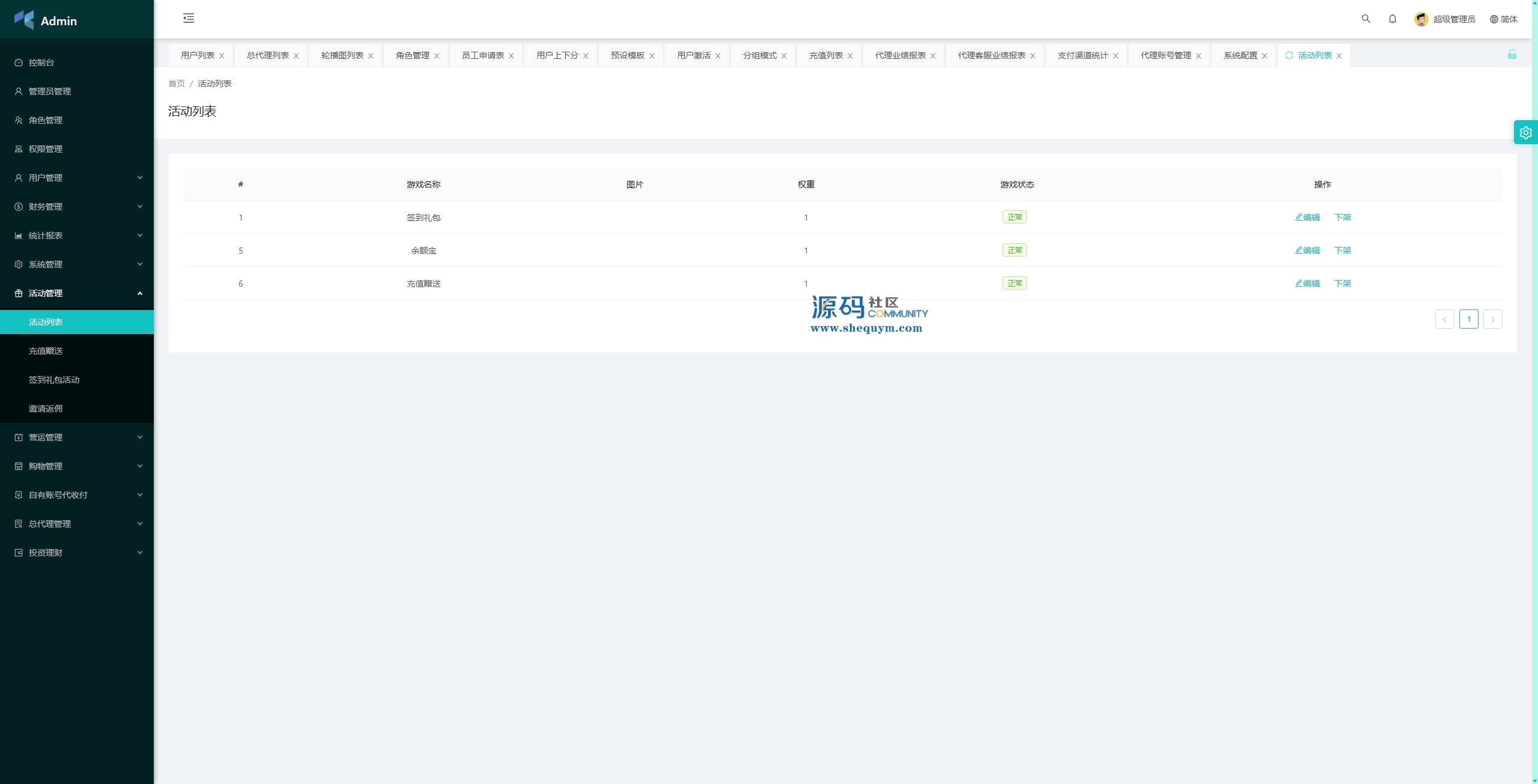Click 下架 for the 余额宝 row
This screenshot has height=784, width=1538.
click(x=1342, y=251)
